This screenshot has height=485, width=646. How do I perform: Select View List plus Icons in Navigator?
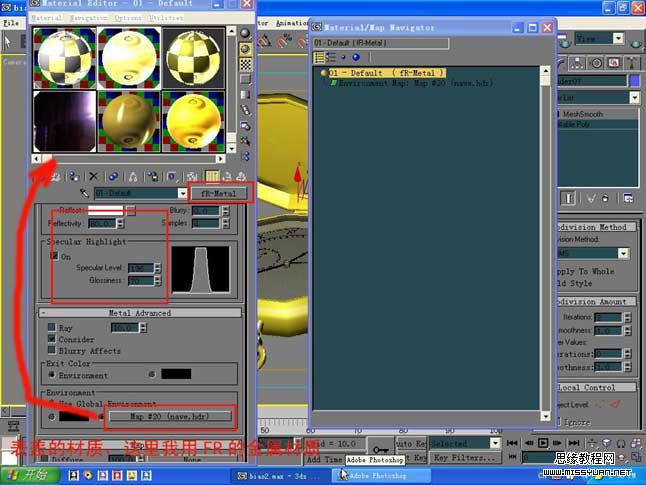tap(331, 57)
